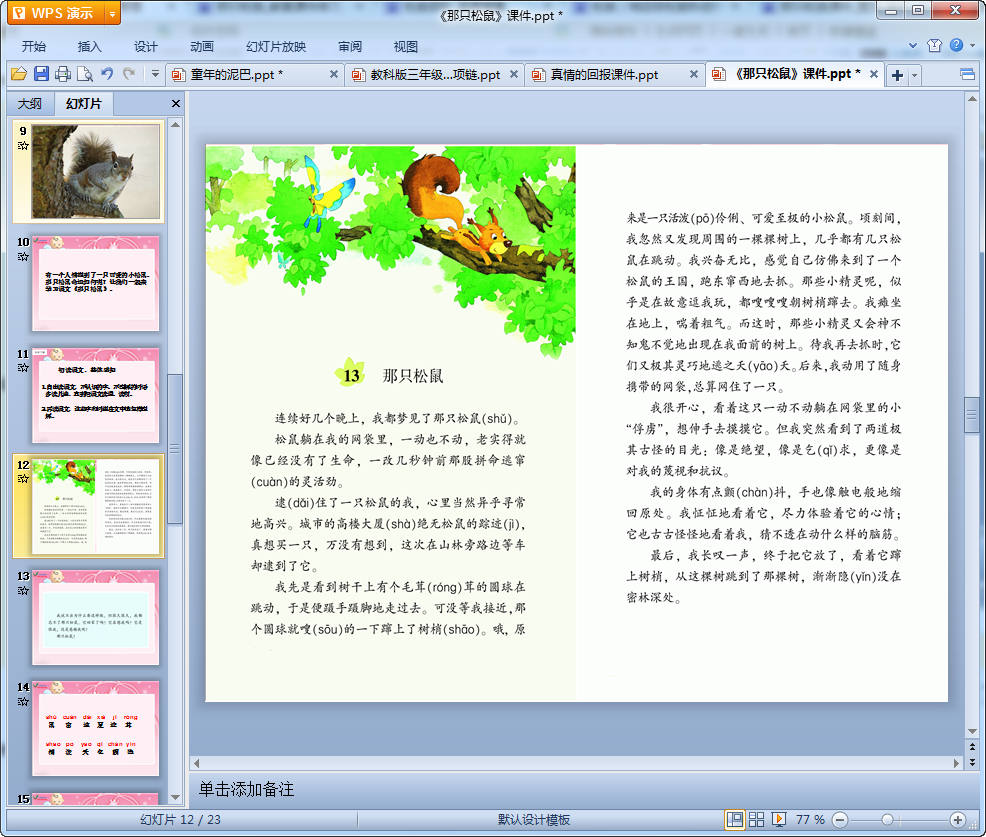Close the 《那只松鼠》课件.ppt tab
Screen dimensions: 986x837
tap(873, 74)
